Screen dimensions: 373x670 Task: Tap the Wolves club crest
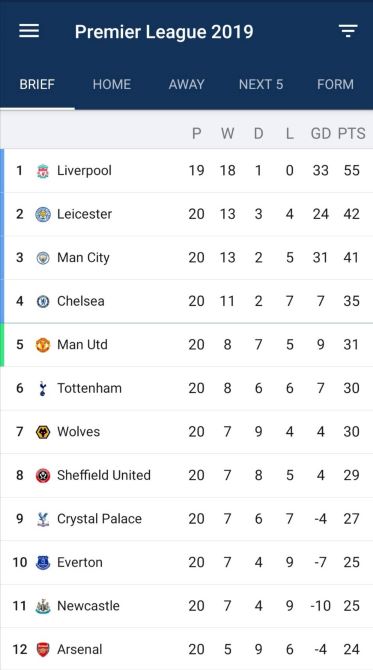[43, 432]
